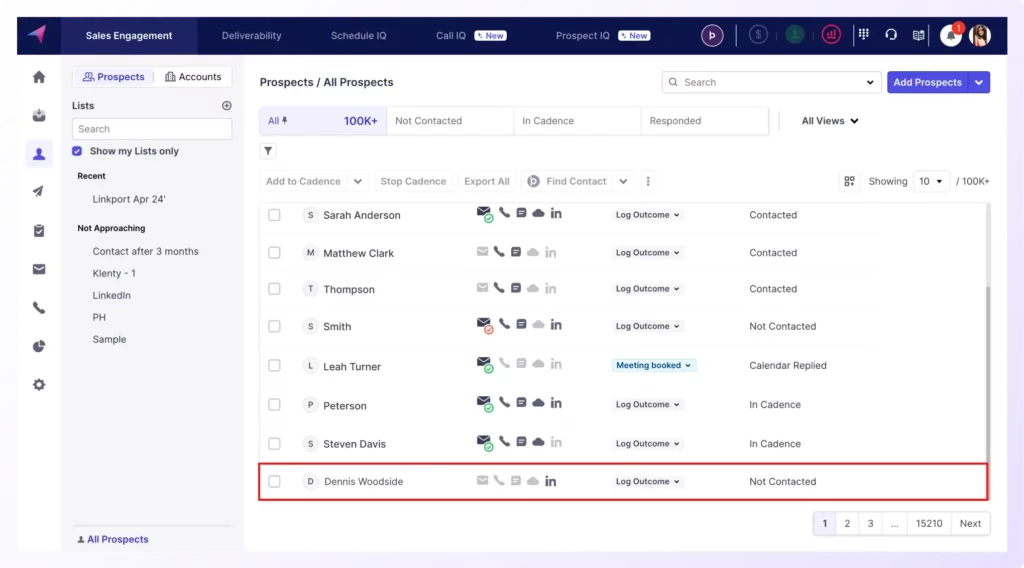Open the Showing 10 rows-per-page dropdown
Screen dimensions: 1024x568
click(931, 182)
